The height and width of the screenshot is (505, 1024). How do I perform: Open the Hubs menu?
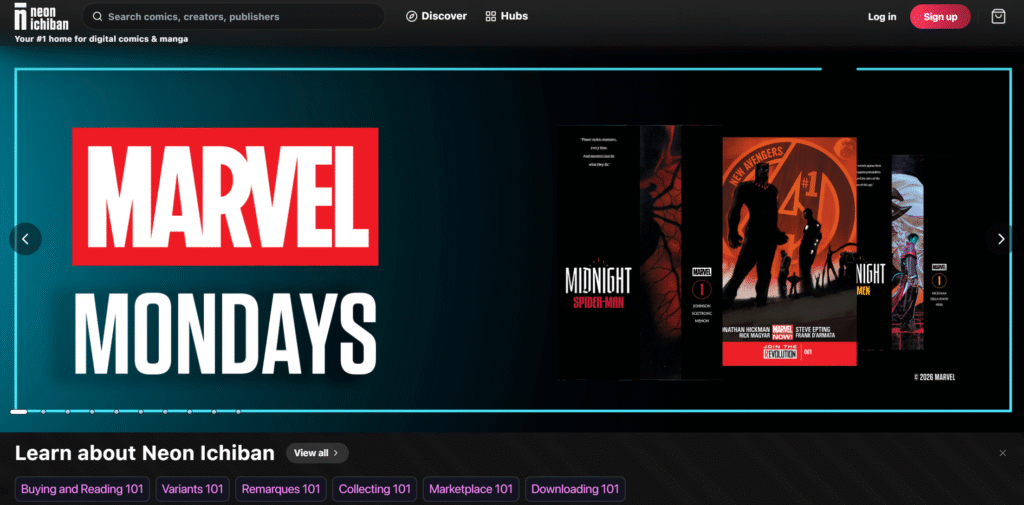coord(507,16)
